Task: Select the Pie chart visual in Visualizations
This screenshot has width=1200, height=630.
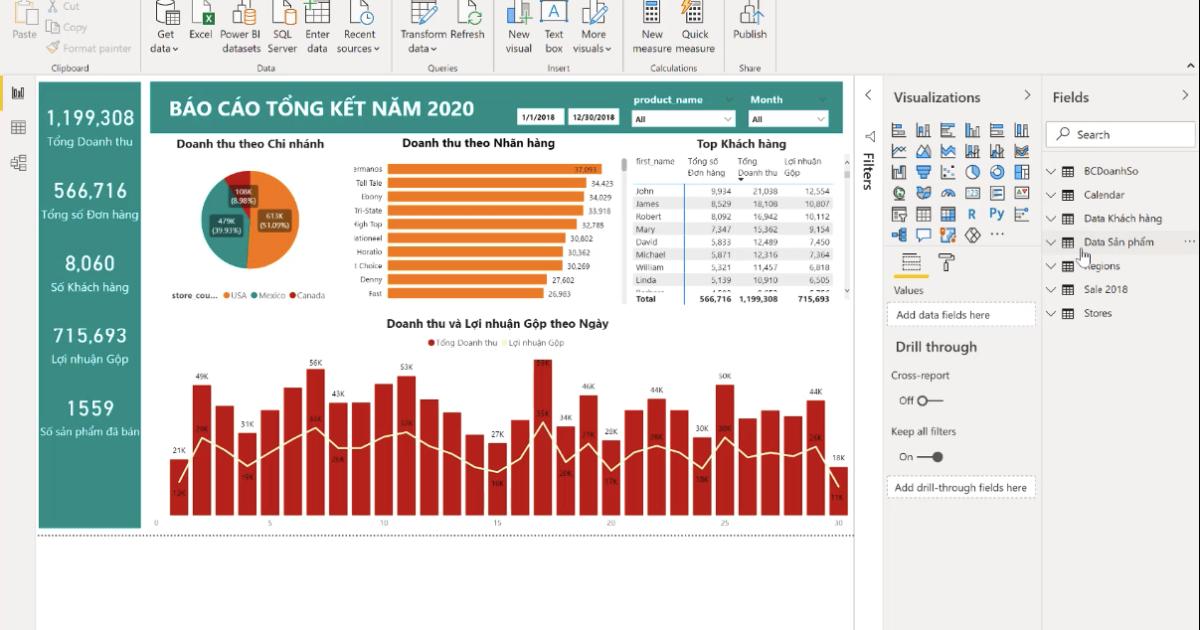Action: 973,172
